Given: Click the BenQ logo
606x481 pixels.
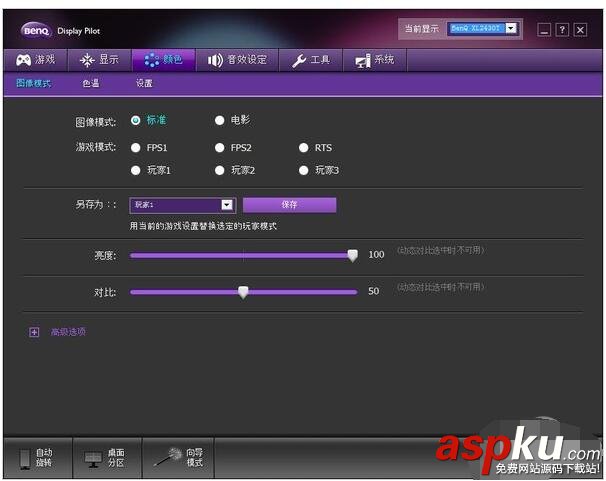Looking at the screenshot, I should pyautogui.click(x=36, y=31).
